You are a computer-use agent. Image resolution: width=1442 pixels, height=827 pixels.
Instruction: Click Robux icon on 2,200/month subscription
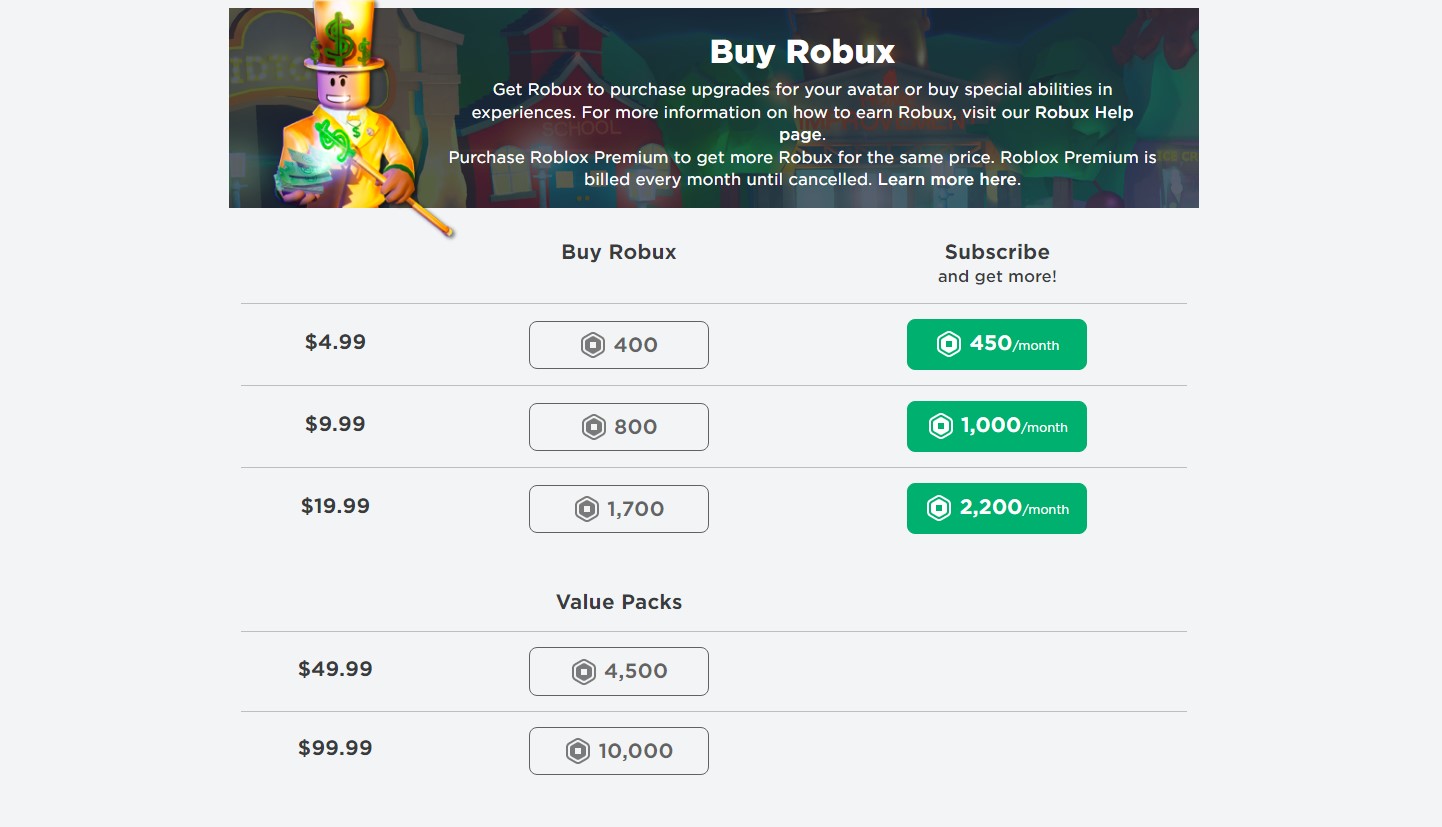click(x=939, y=508)
